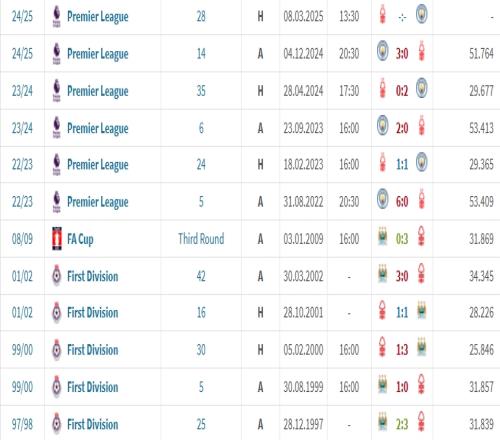The width and height of the screenshot is (500, 440).
Task: Click old Manchester City crest in 03.01.2009 row
Action: 383,236
